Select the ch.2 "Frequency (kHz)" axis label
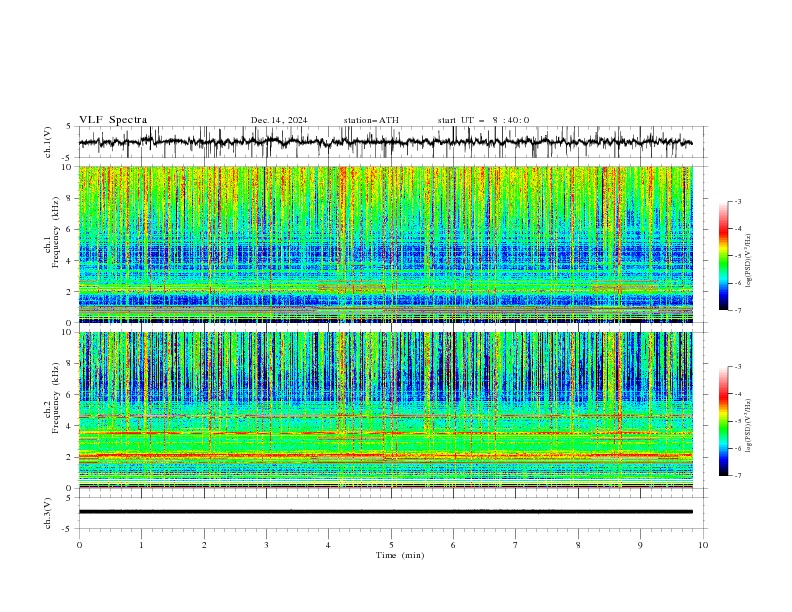 (56, 397)
